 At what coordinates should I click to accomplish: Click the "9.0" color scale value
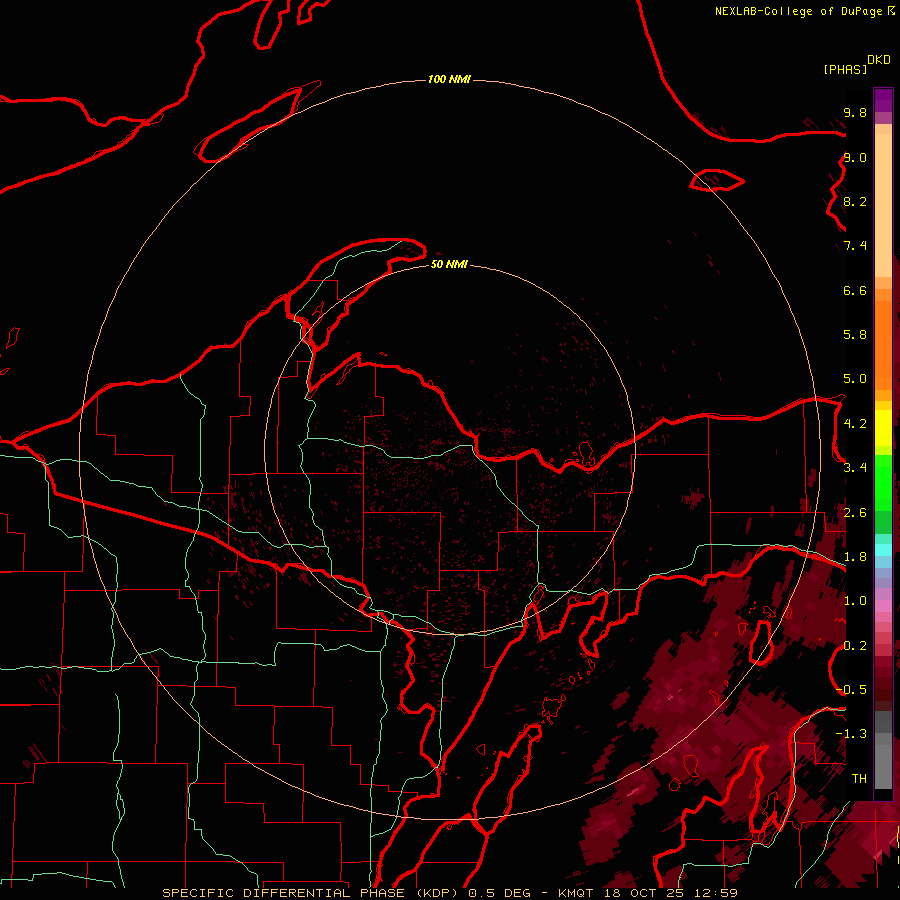[x=855, y=157]
